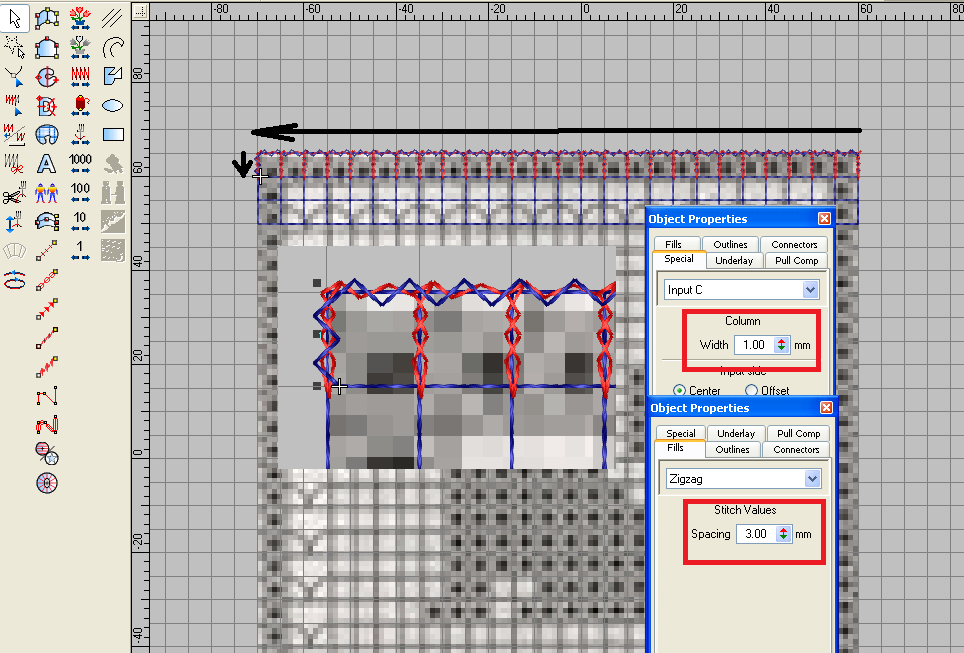964x653 pixels.
Task: Click the '1000' stitch travel icon
Action: 80,163
